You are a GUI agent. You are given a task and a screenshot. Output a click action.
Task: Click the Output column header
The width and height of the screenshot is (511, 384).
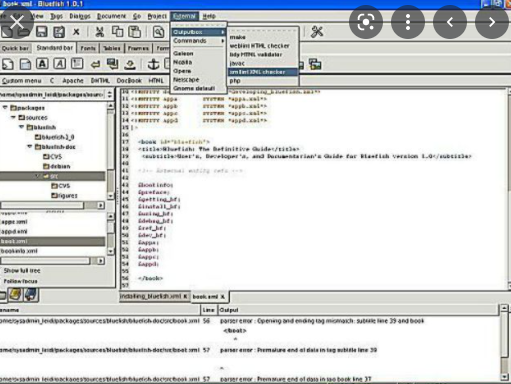(358, 310)
